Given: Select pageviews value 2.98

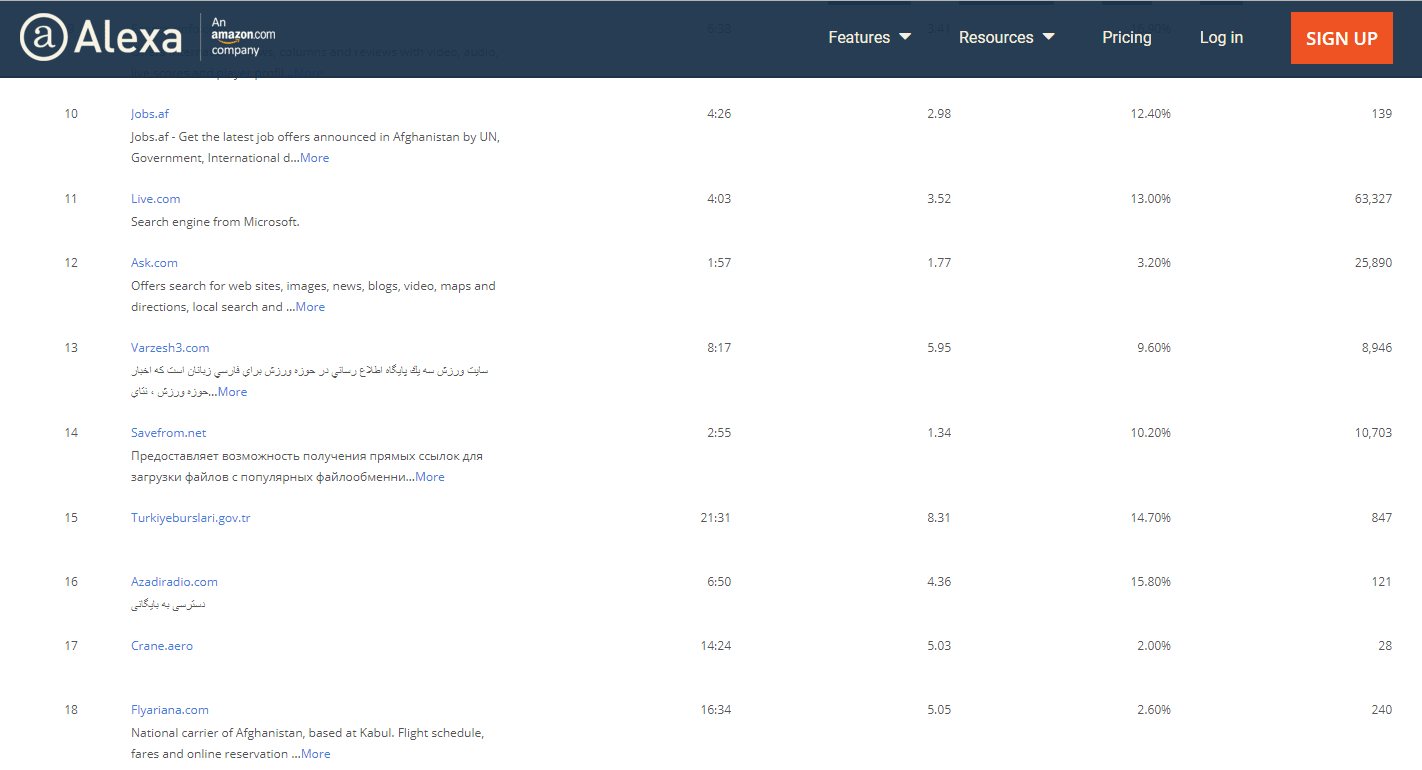Looking at the screenshot, I should tap(939, 114).
